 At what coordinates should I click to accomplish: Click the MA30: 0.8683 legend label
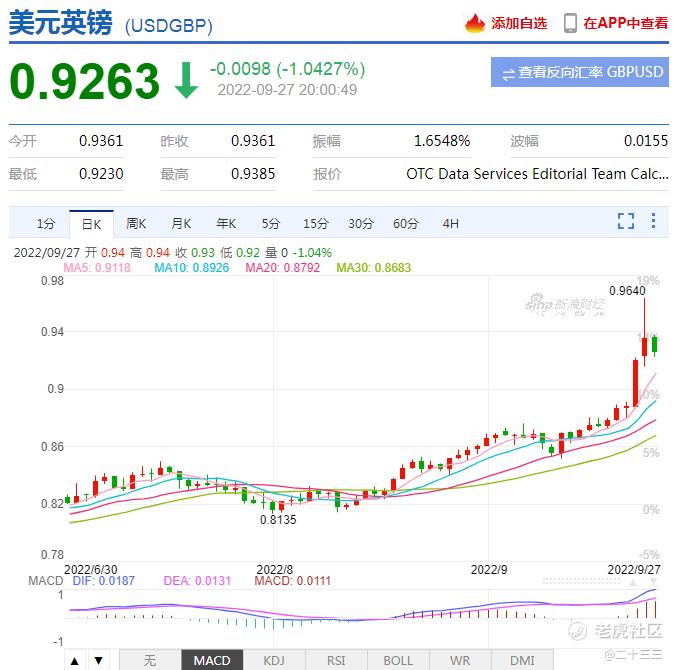click(x=374, y=268)
